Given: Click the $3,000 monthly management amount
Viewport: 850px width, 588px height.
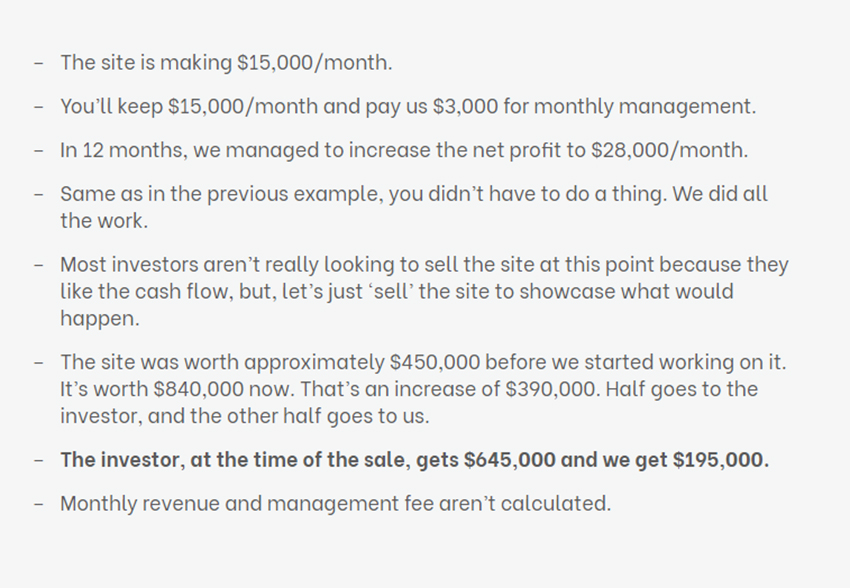Looking at the screenshot, I should [465, 106].
